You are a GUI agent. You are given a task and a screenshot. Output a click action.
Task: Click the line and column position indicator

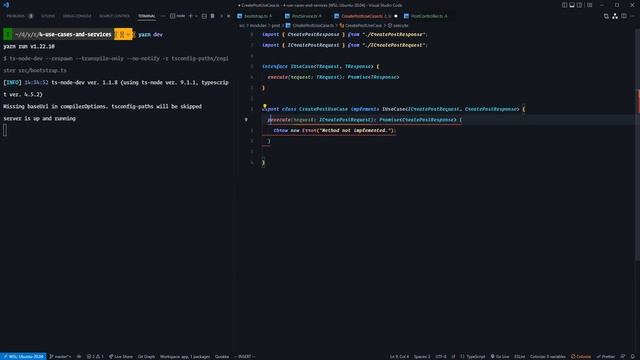pyautogui.click(x=399, y=356)
